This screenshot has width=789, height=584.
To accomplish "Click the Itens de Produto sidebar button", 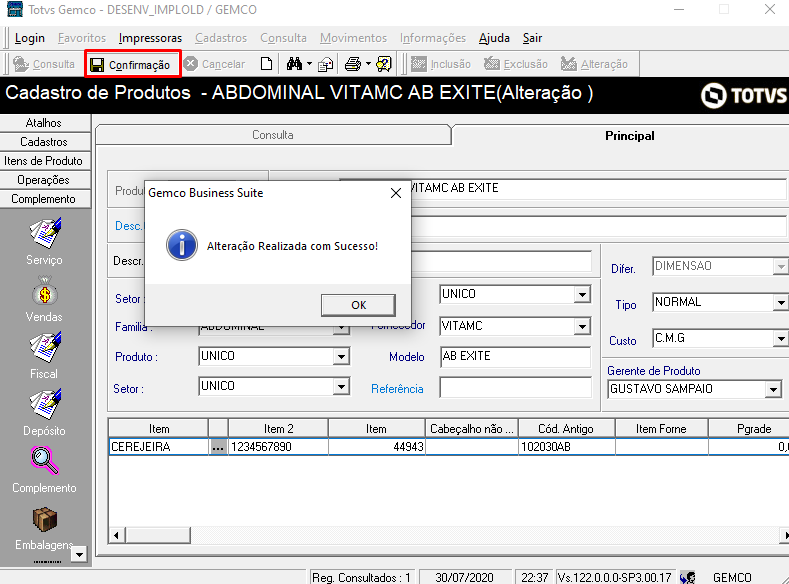I will click(x=44, y=161).
